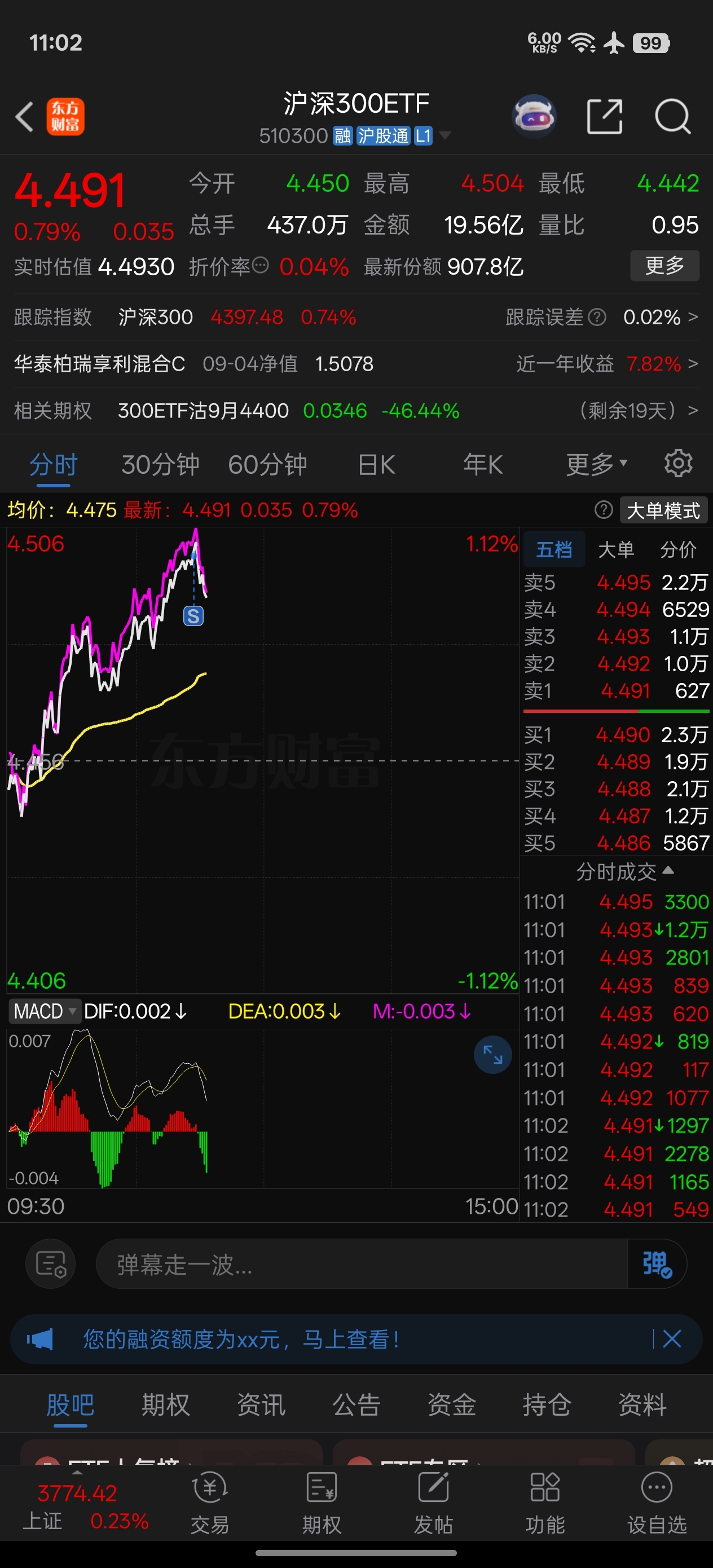The width and height of the screenshot is (713, 1568).
Task: Open 交易 in bottom bar
Action: pyautogui.click(x=210, y=1504)
